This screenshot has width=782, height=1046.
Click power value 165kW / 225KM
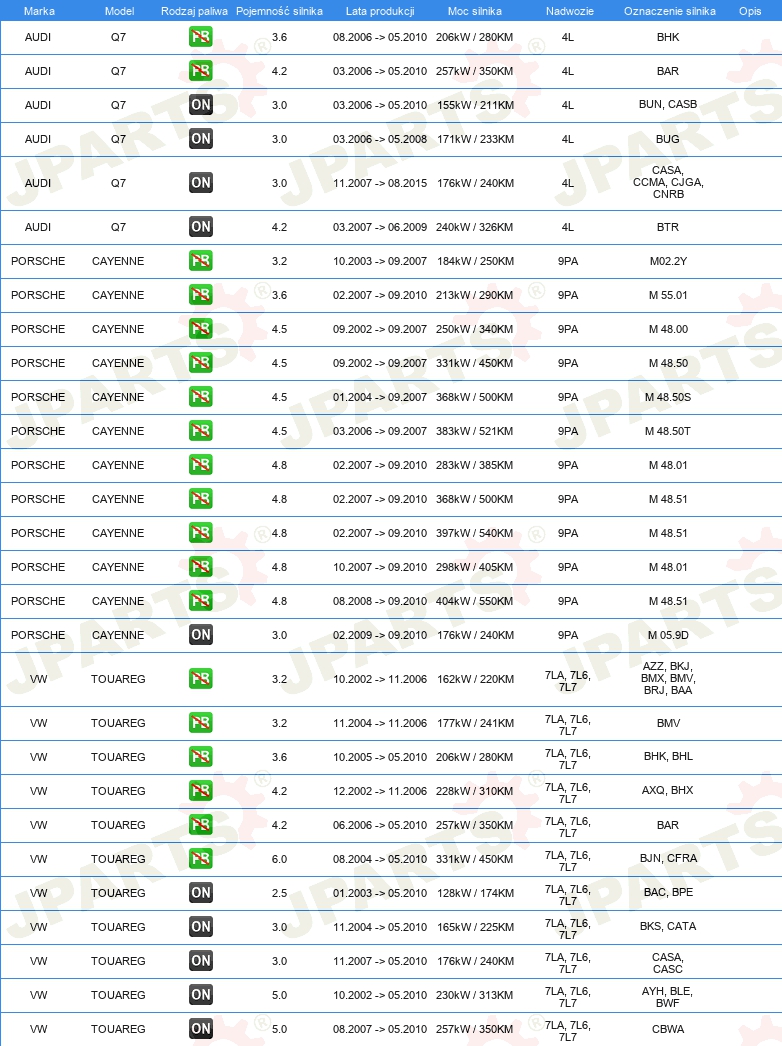pos(475,928)
